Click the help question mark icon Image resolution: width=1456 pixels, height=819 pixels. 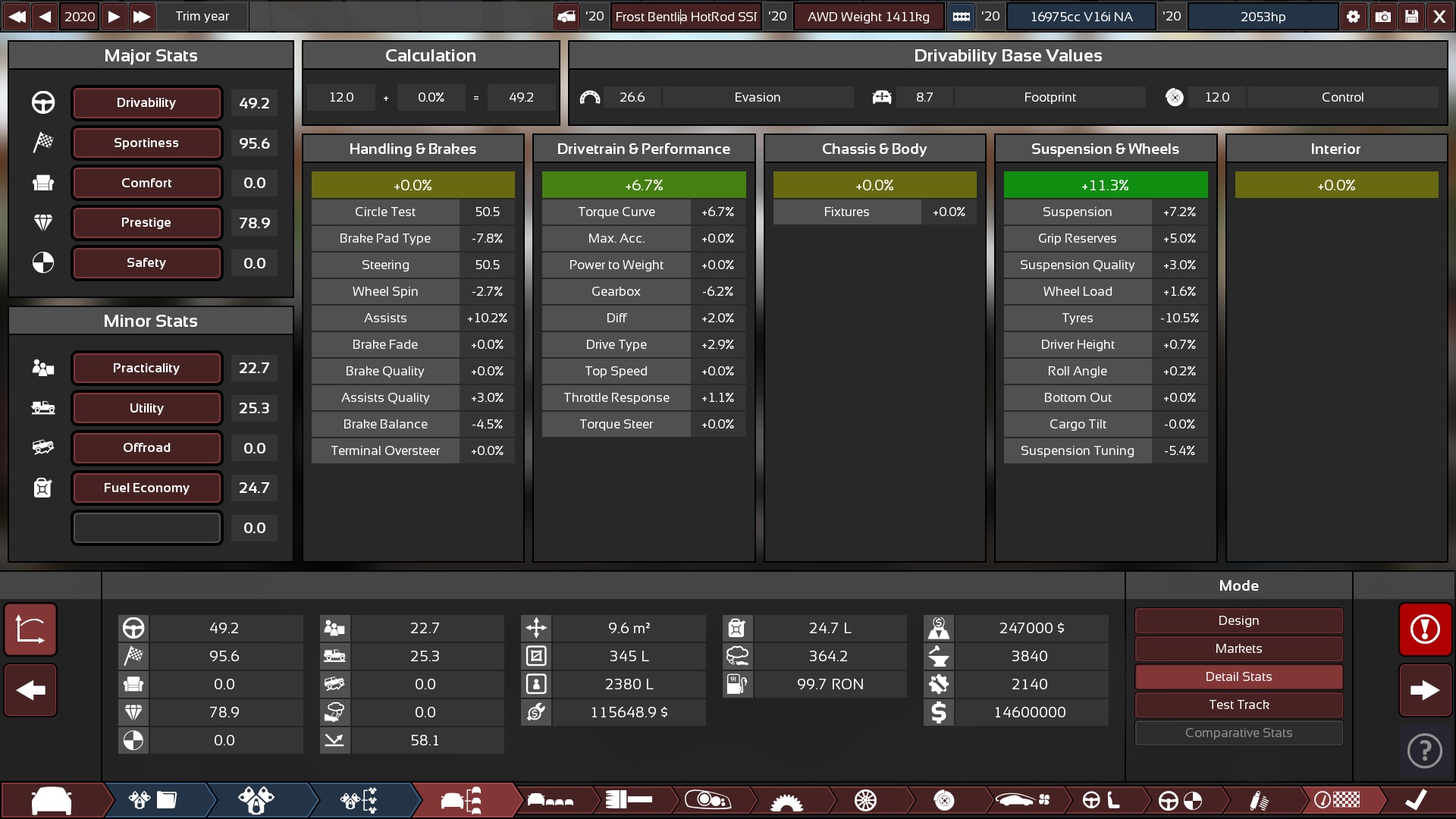(1425, 751)
